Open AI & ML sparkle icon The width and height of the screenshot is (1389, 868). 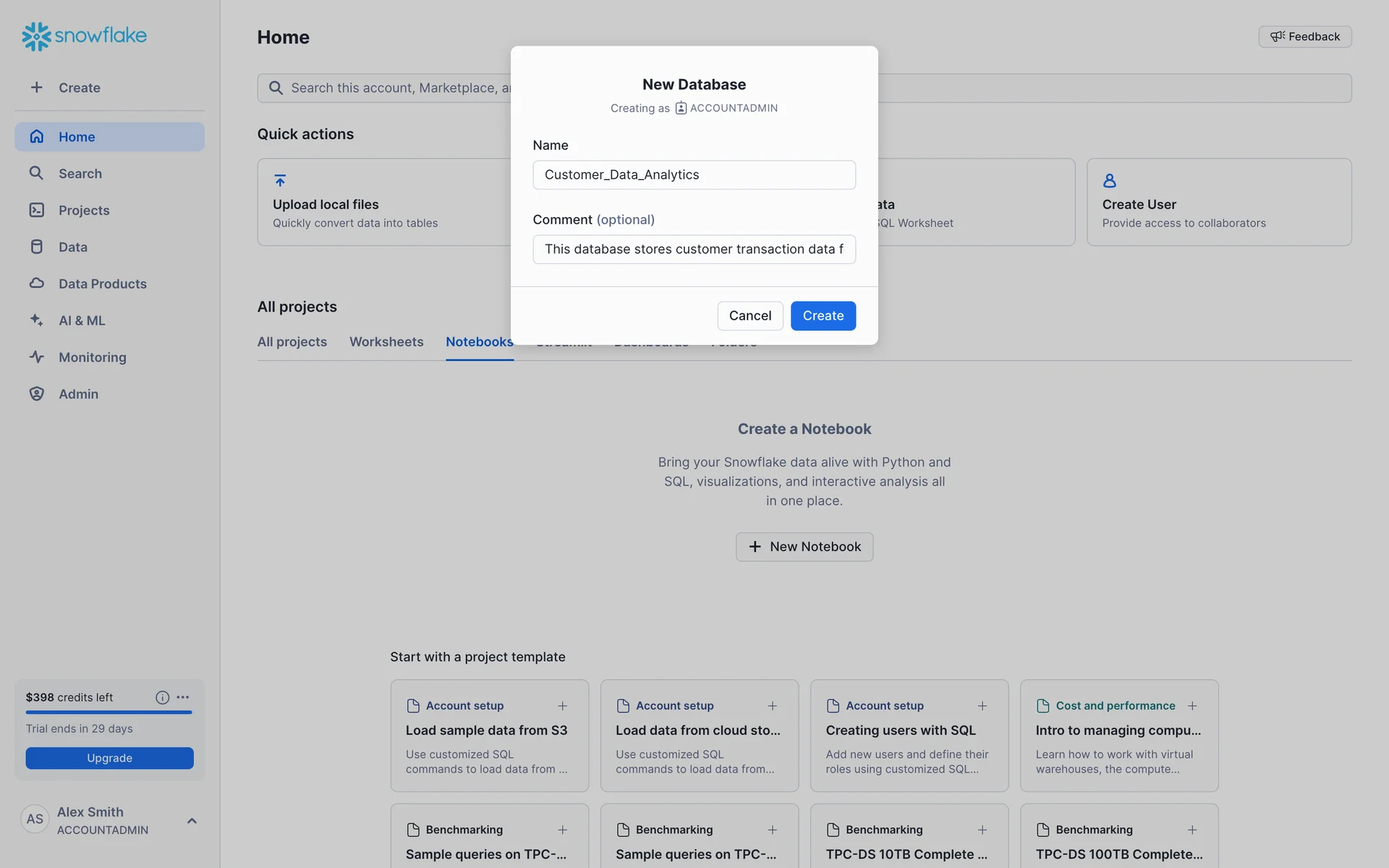coord(37,320)
